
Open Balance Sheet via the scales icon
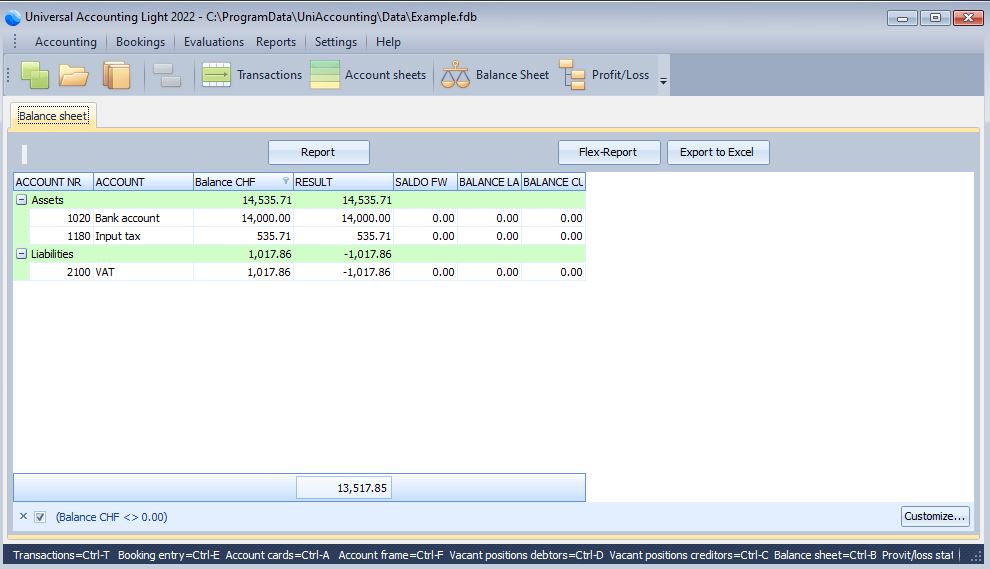(495, 75)
